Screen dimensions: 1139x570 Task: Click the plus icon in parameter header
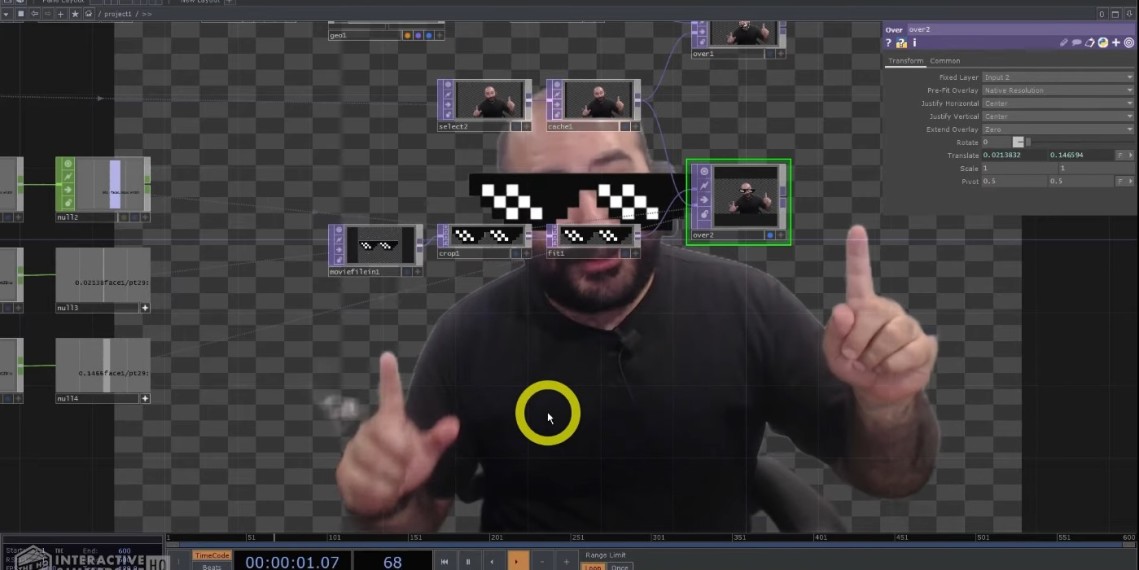coord(1116,43)
